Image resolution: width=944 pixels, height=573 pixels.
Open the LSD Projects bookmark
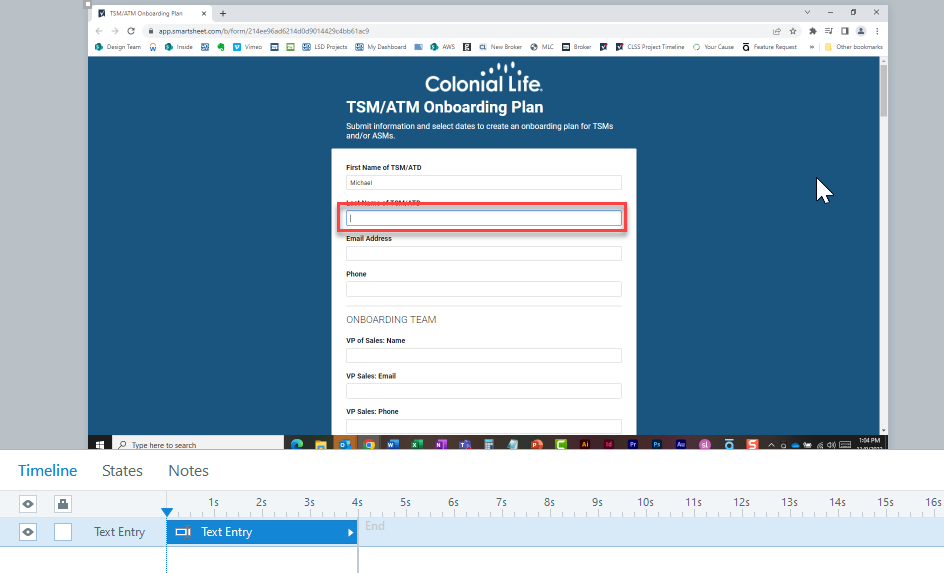324,47
